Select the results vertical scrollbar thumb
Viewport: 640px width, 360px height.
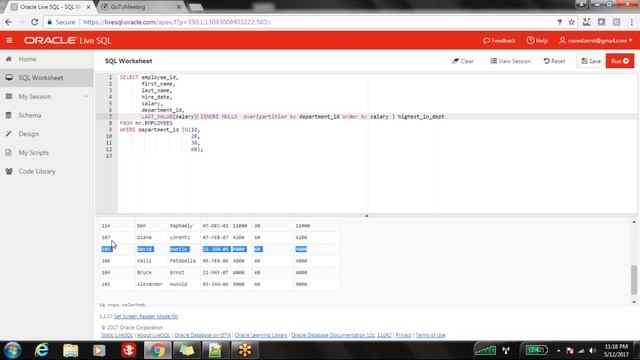[633, 280]
